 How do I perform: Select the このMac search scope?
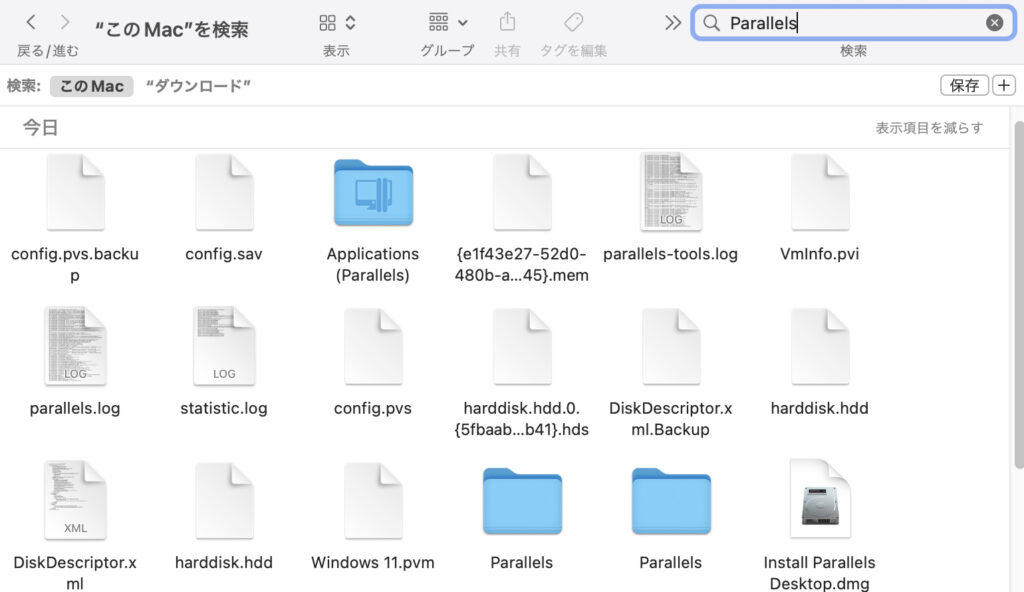point(91,86)
